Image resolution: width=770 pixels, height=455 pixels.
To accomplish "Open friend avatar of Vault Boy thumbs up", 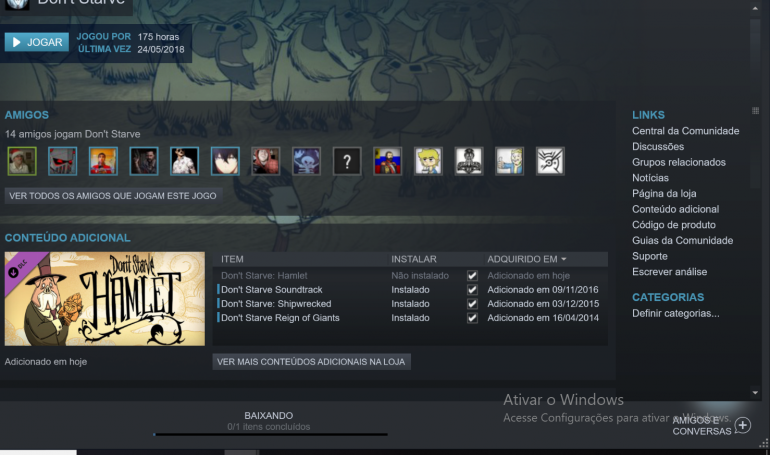I will click(509, 161).
